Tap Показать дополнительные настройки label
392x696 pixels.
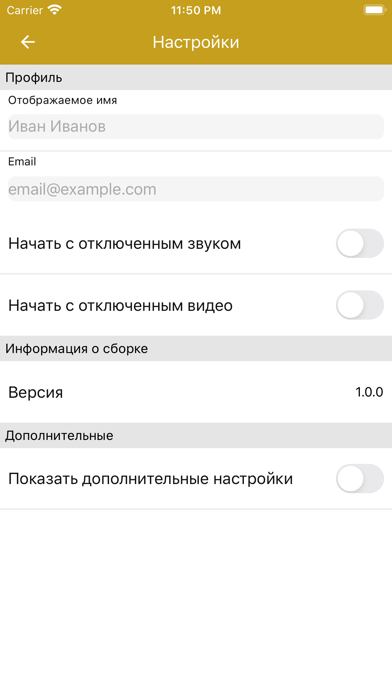tap(150, 479)
